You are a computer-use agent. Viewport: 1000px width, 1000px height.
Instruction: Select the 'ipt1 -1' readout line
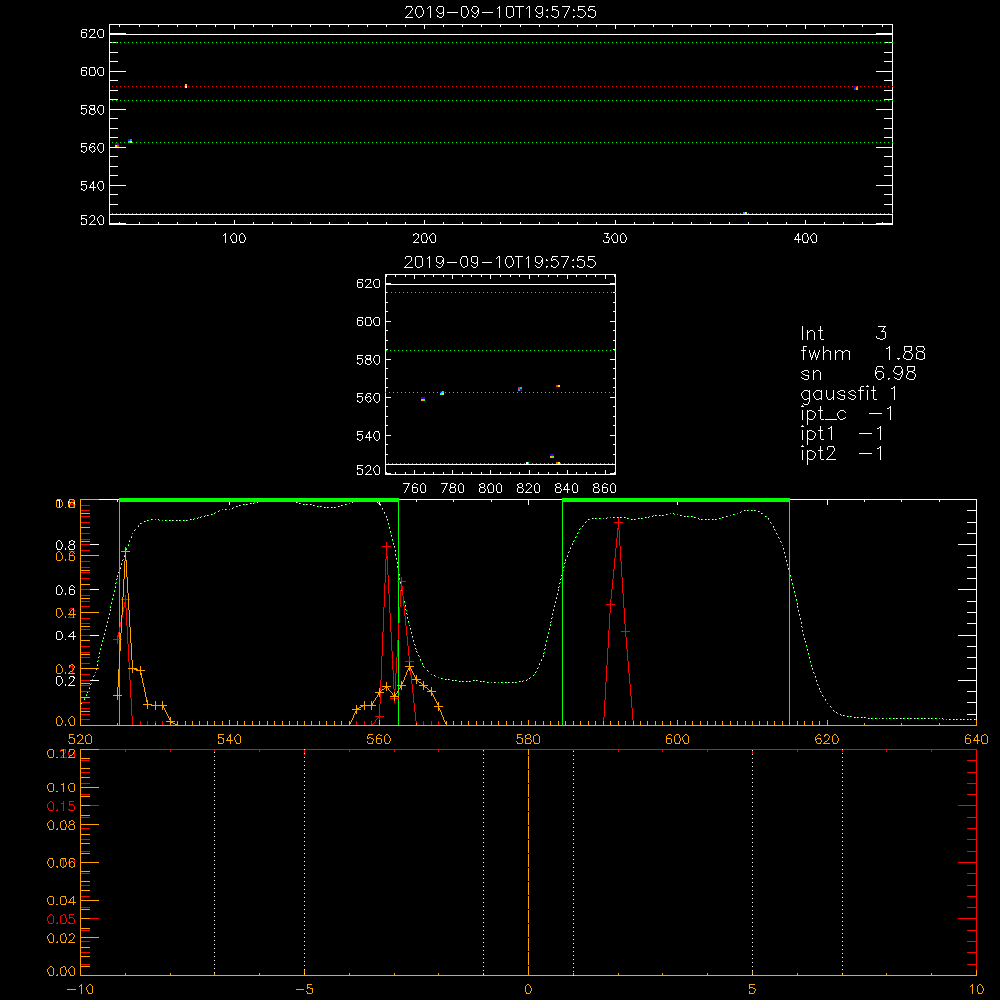(x=842, y=434)
